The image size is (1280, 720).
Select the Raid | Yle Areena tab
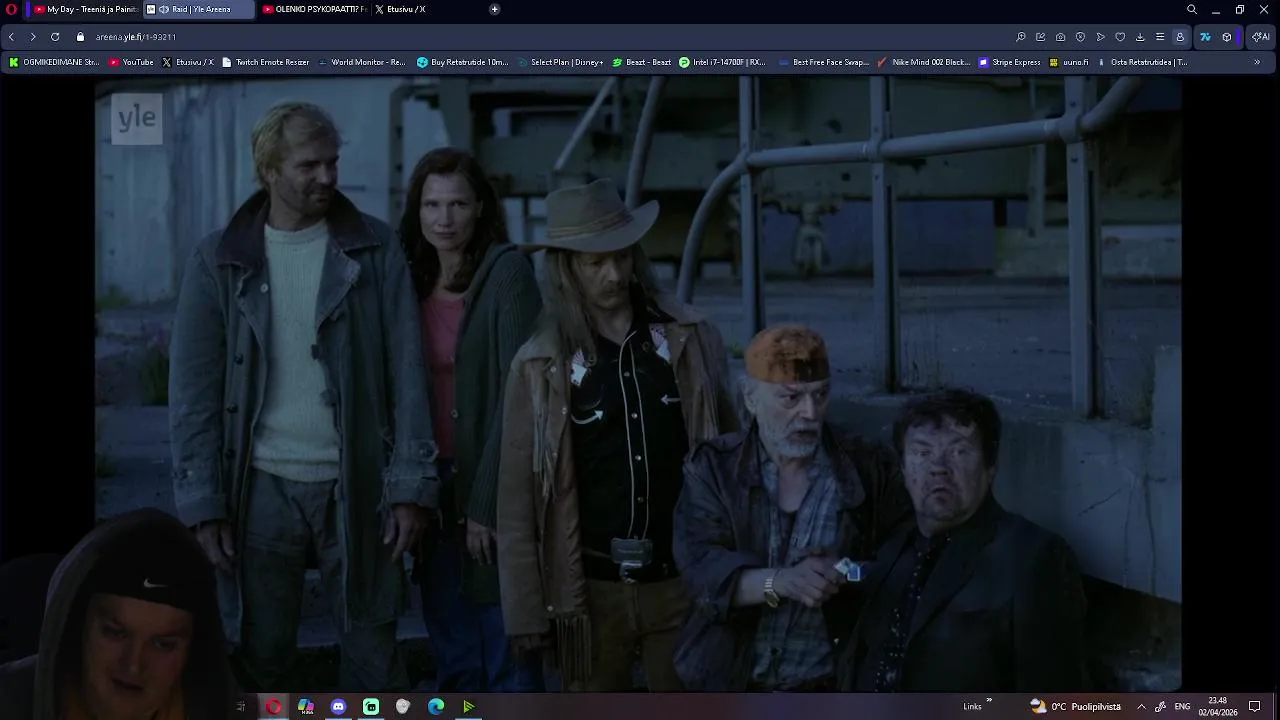(x=199, y=10)
